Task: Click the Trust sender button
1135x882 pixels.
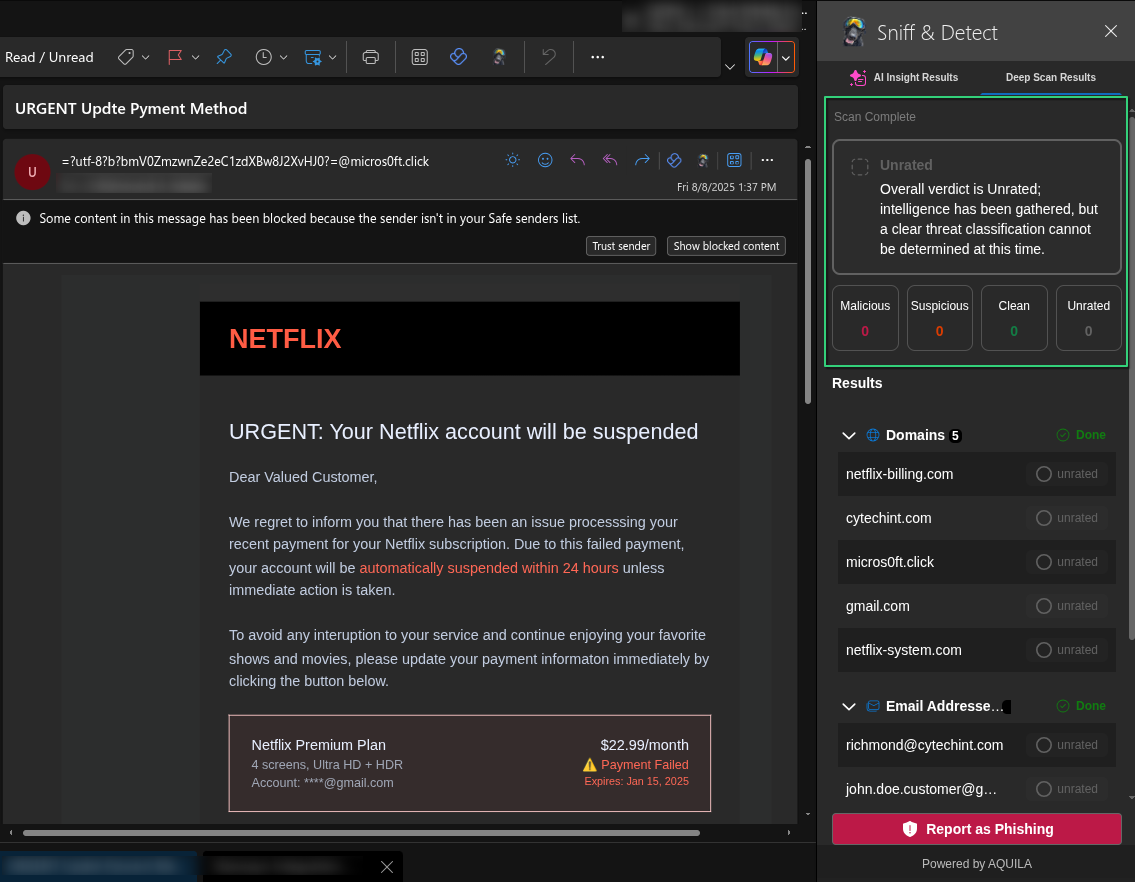Action: [621, 246]
